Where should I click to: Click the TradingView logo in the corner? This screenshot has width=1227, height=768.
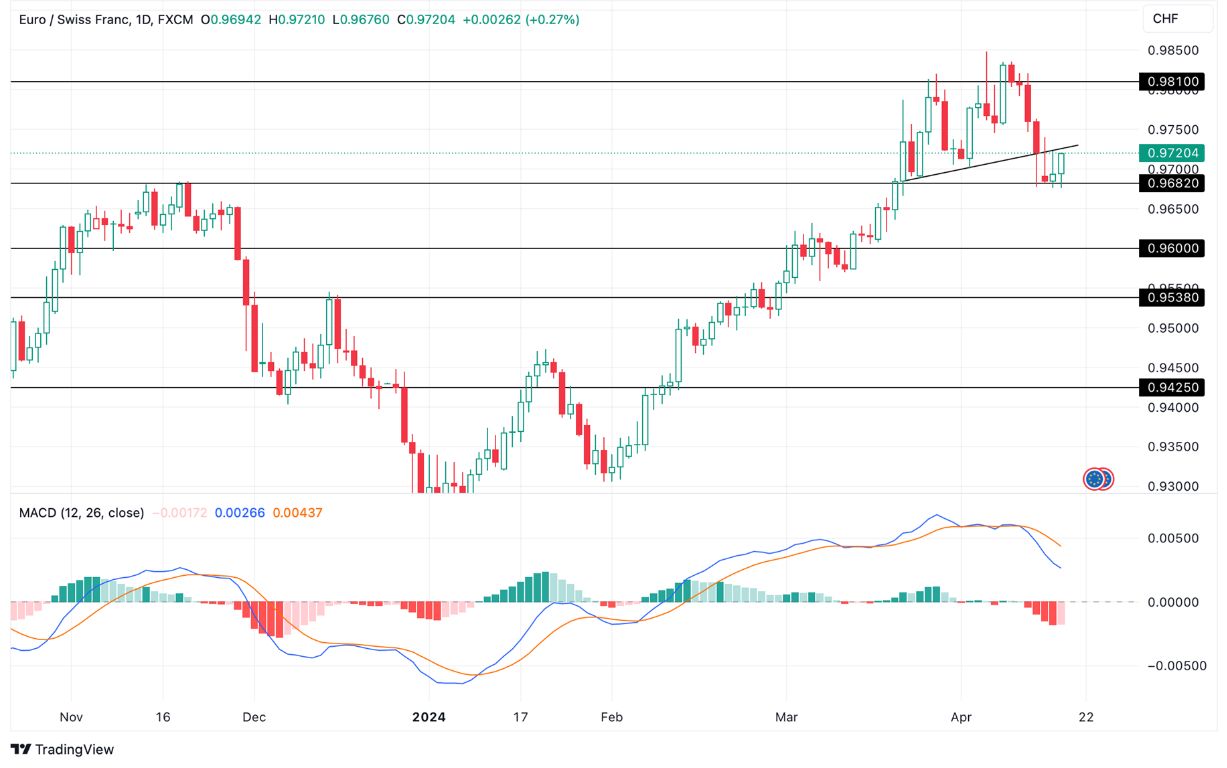point(60,749)
